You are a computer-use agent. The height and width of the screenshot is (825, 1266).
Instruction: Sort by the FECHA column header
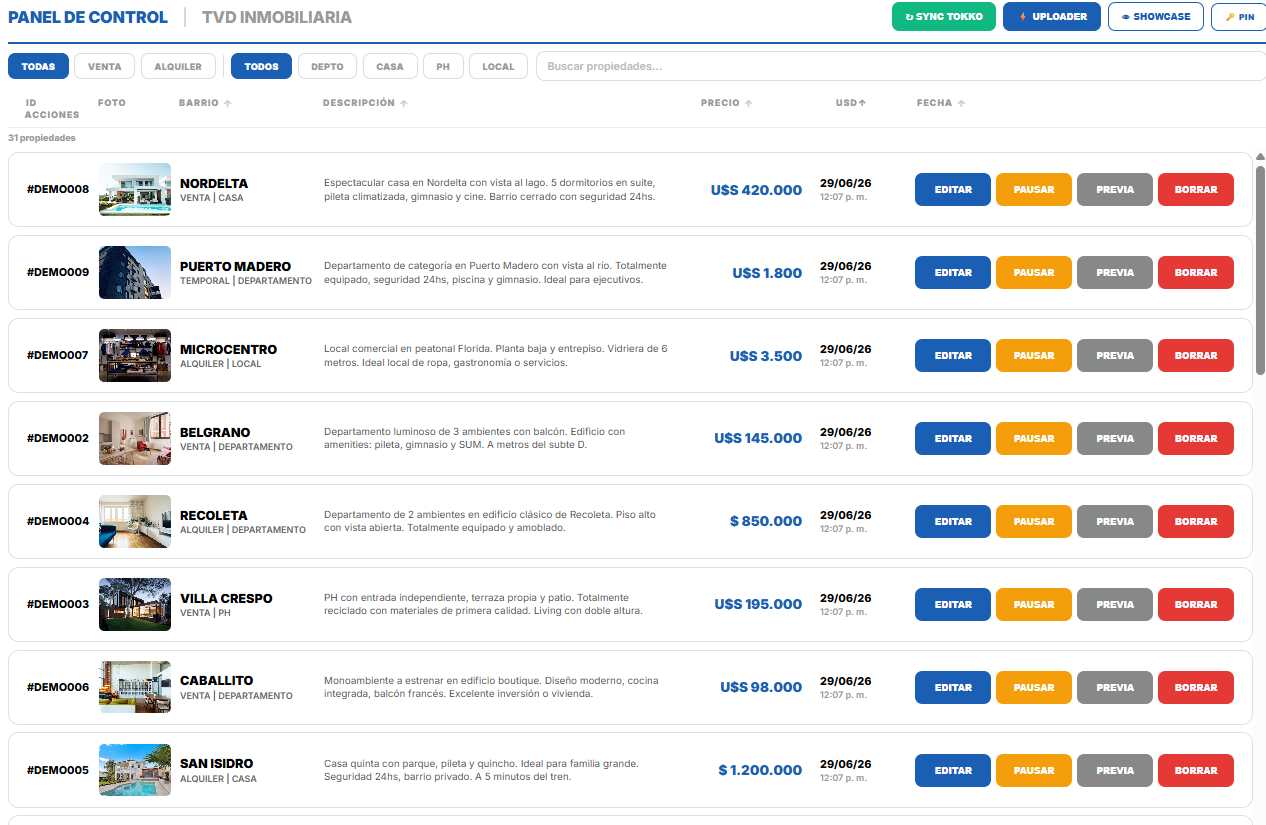point(941,103)
